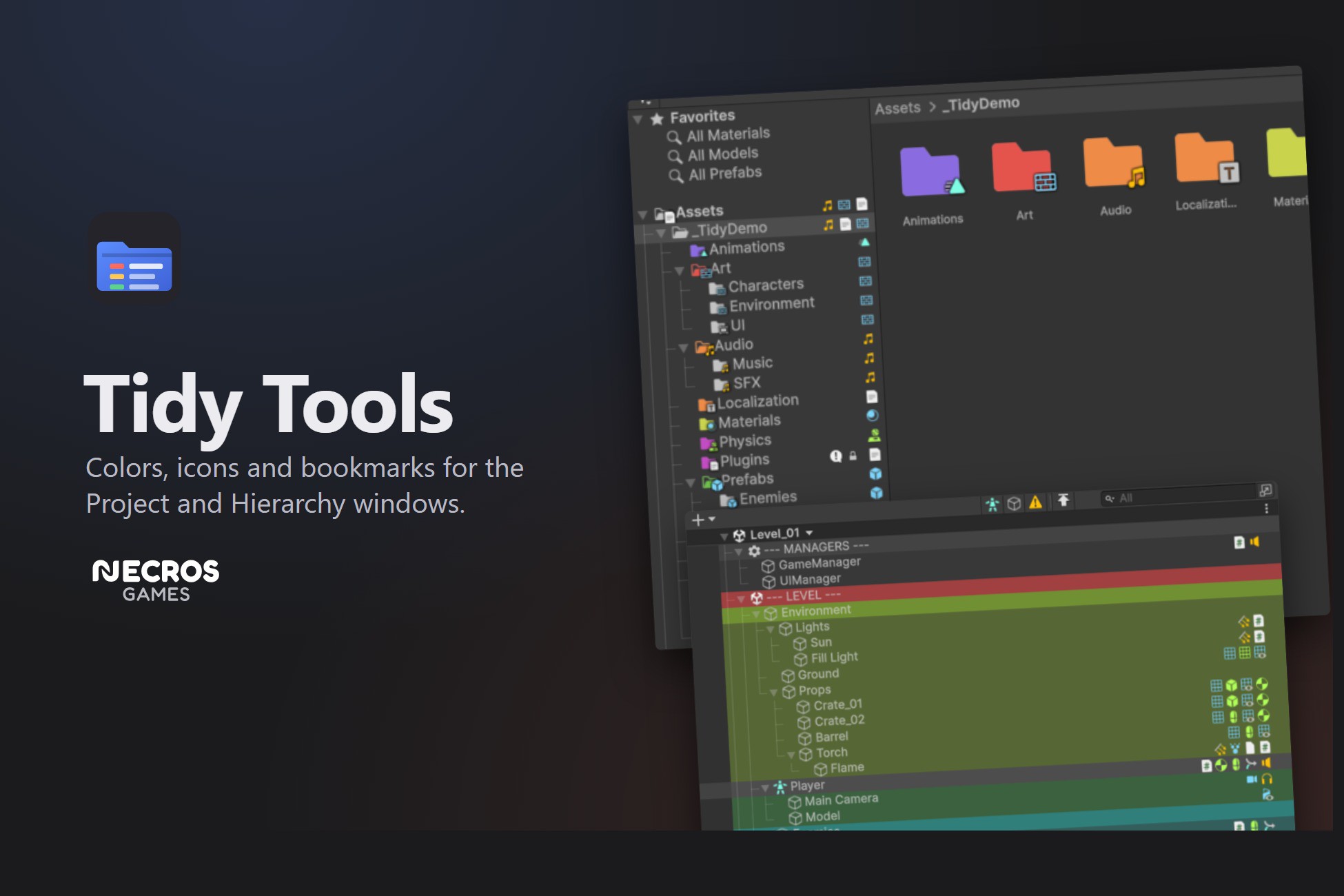The width and height of the screenshot is (1344, 896).
Task: Select the Physics folder in tree
Action: [x=745, y=440]
